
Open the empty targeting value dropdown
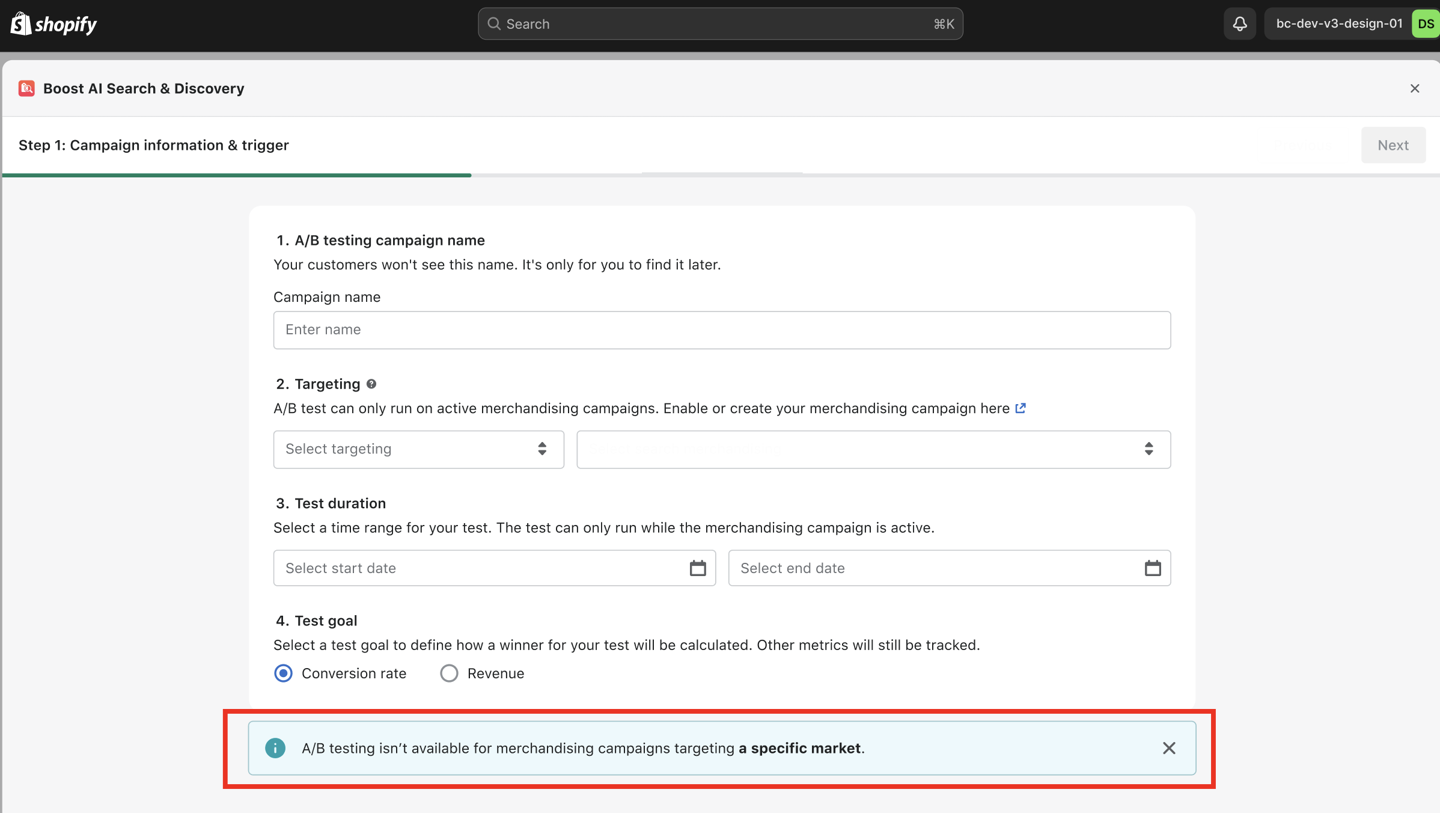[874, 449]
